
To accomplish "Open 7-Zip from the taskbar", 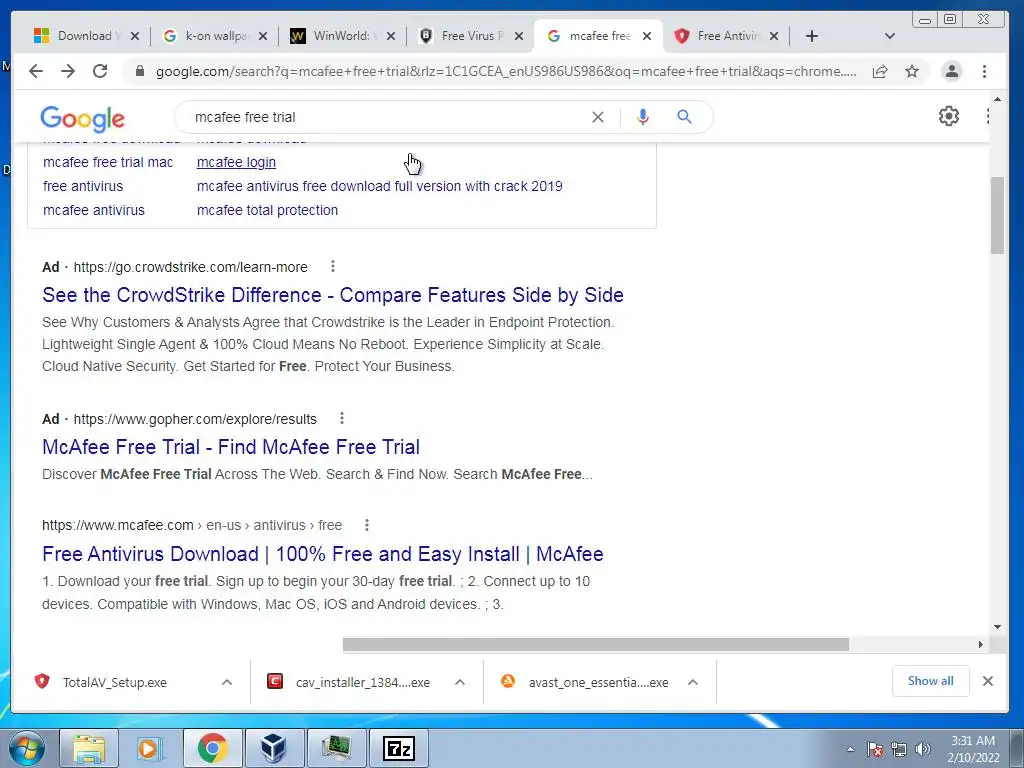I will point(399,748).
